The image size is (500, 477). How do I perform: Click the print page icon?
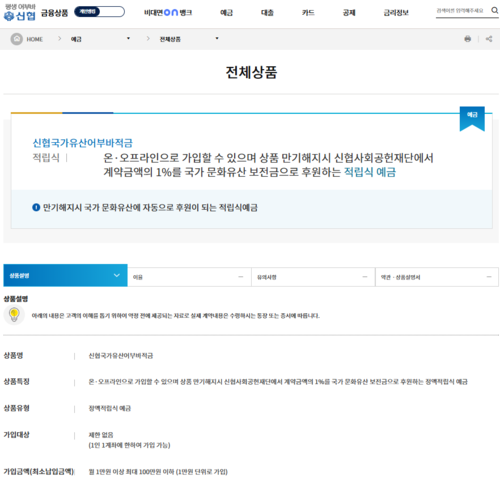pos(468,39)
